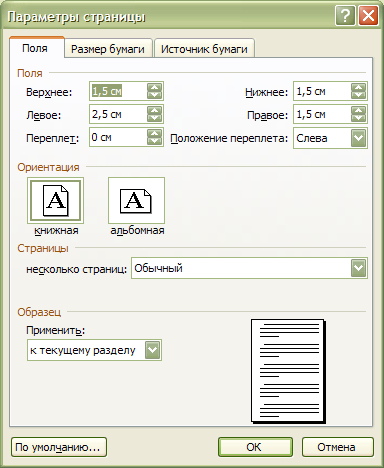
Task: Decrease the Левое margin with down arrow
Action: 154,118
